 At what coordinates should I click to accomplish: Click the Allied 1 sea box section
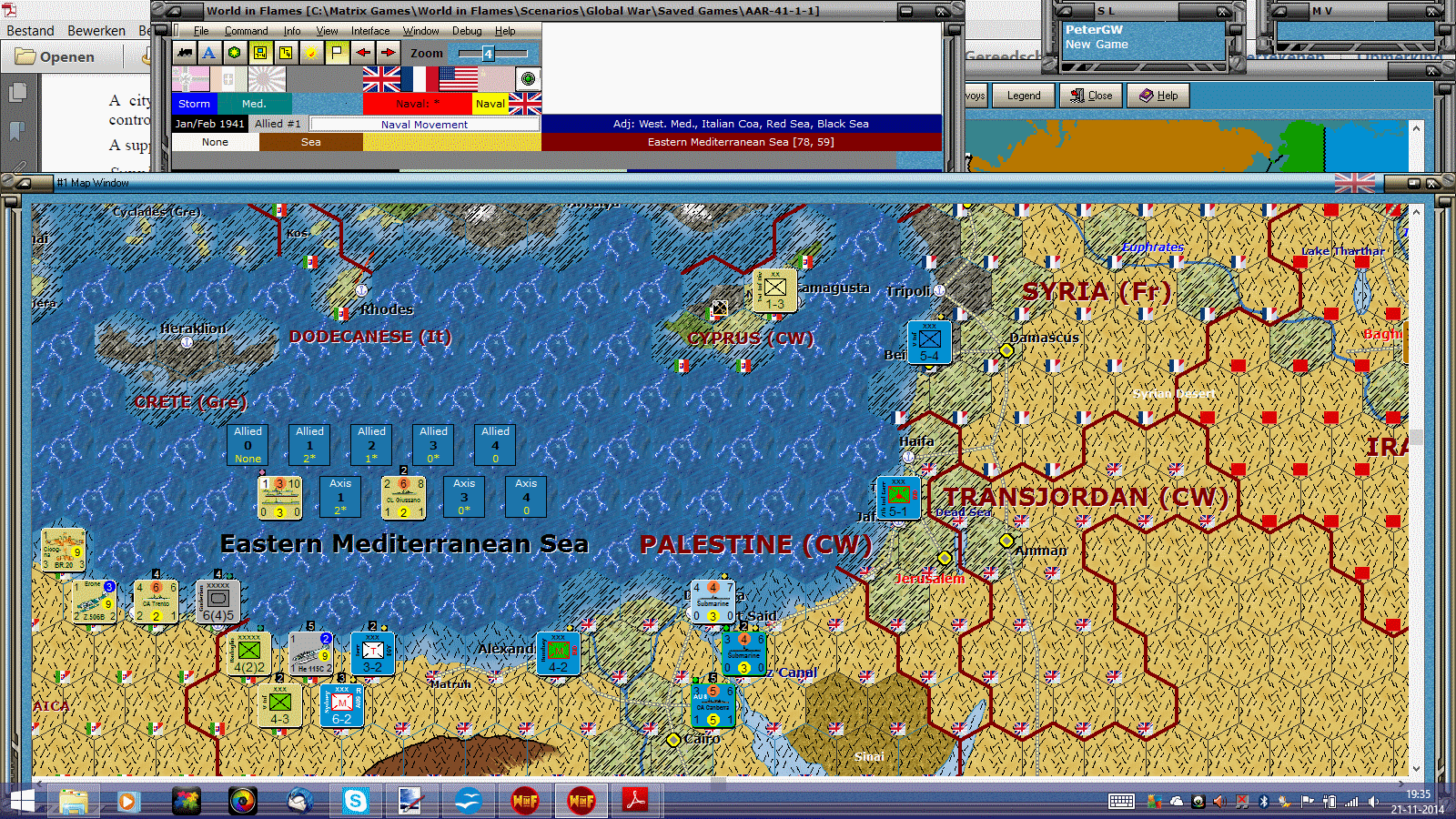(309, 445)
